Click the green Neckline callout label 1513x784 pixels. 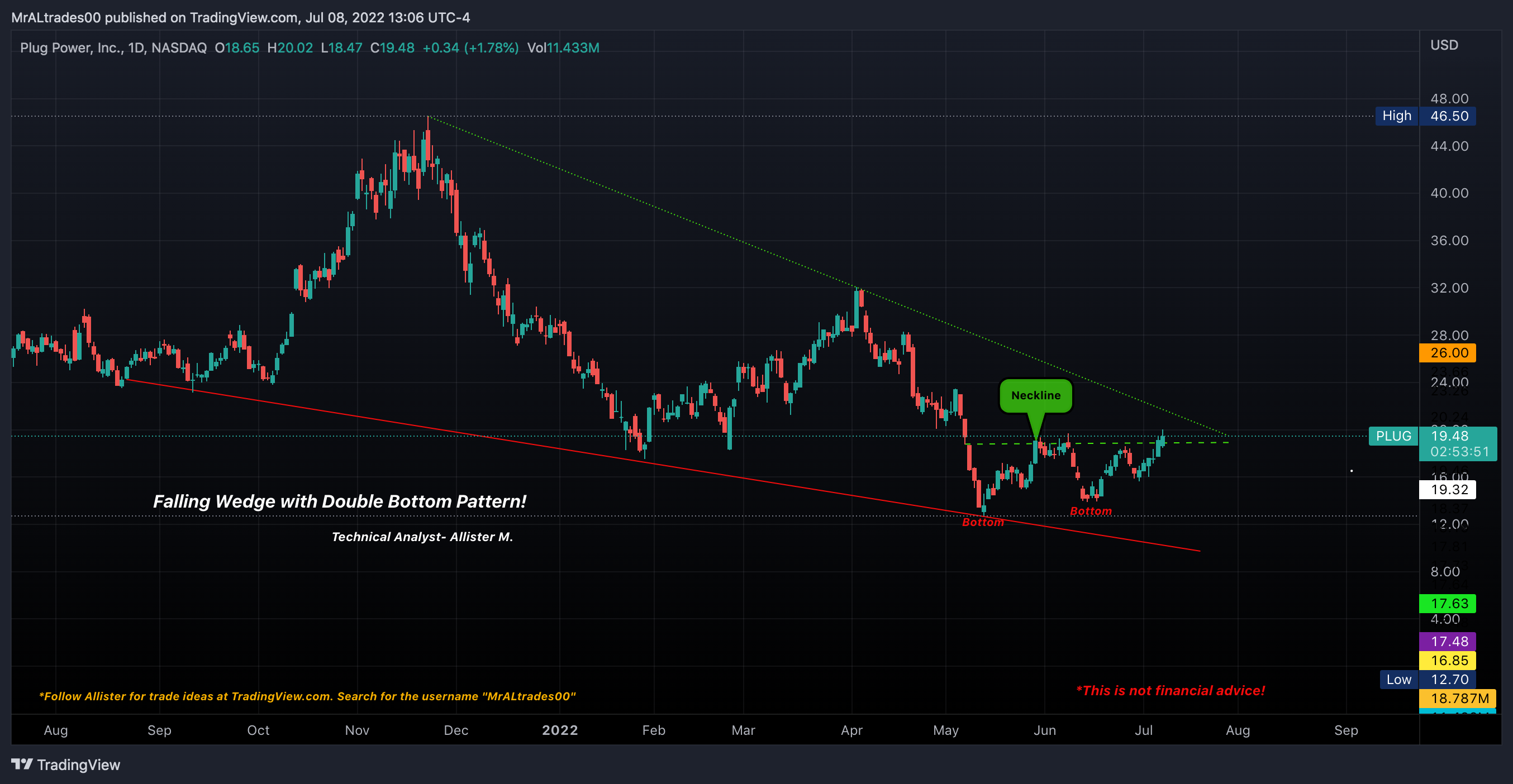pos(1036,395)
